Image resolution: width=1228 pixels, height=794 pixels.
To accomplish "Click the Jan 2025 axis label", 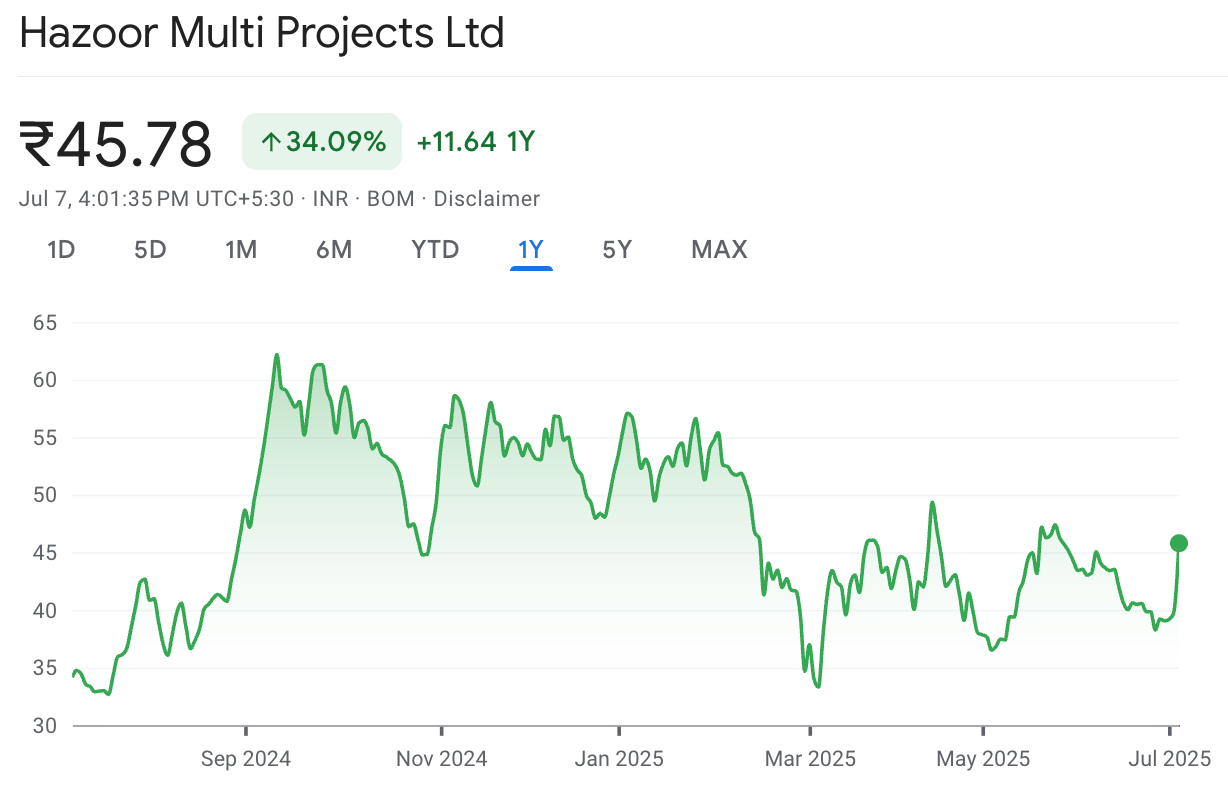I will pos(619,759).
